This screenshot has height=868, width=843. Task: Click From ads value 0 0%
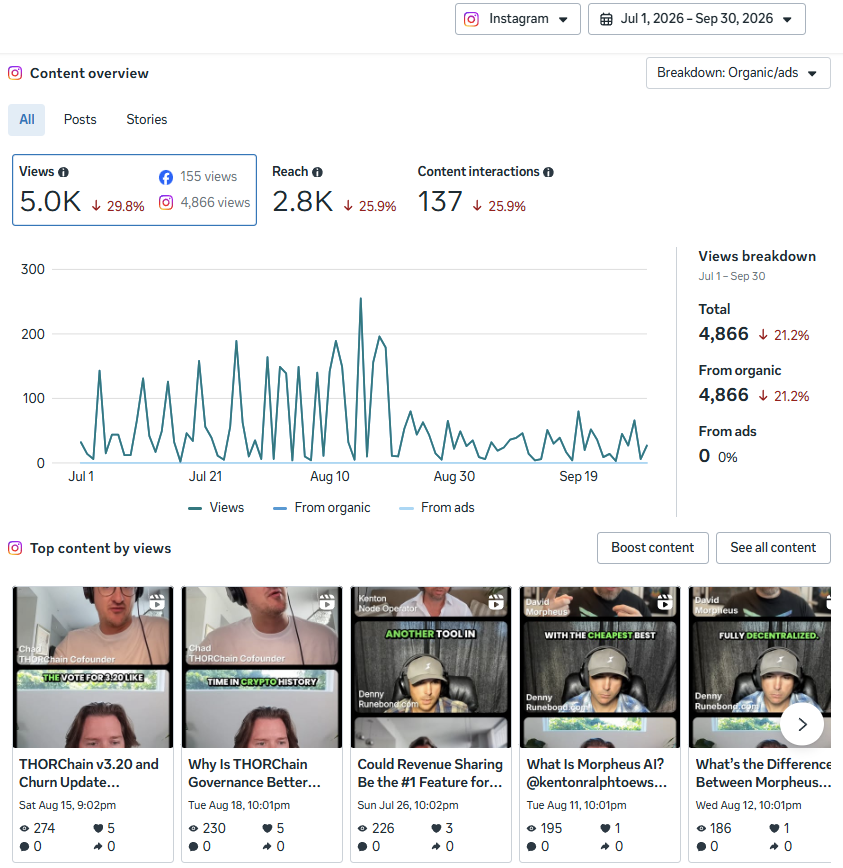(x=718, y=457)
